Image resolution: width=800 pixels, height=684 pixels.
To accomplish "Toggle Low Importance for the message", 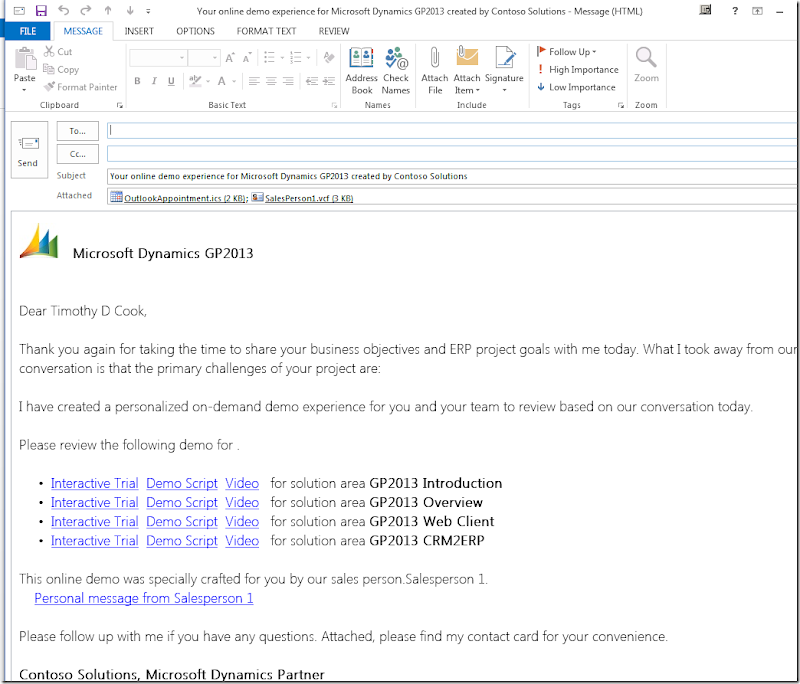I will [x=576, y=87].
